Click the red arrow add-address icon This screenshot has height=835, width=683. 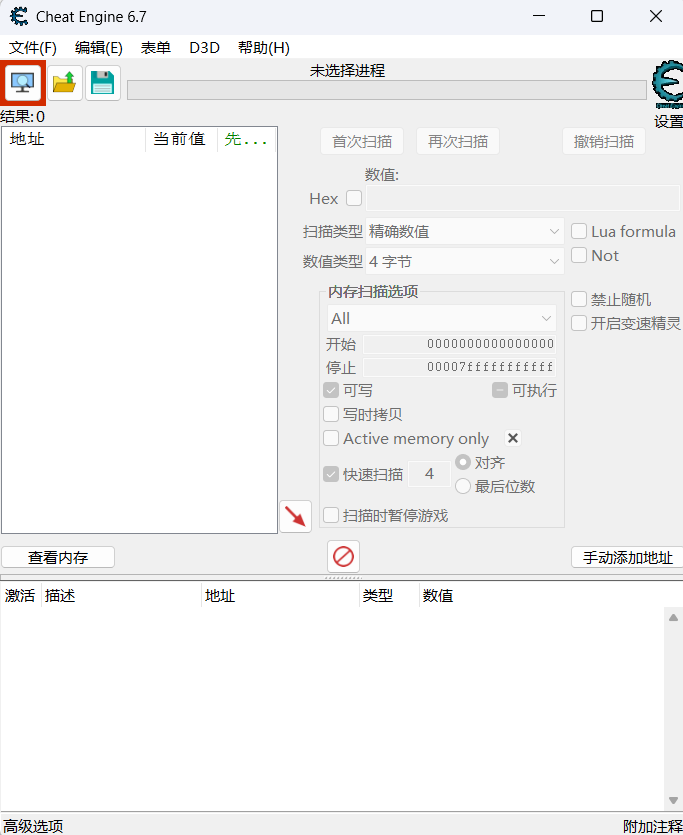point(295,516)
